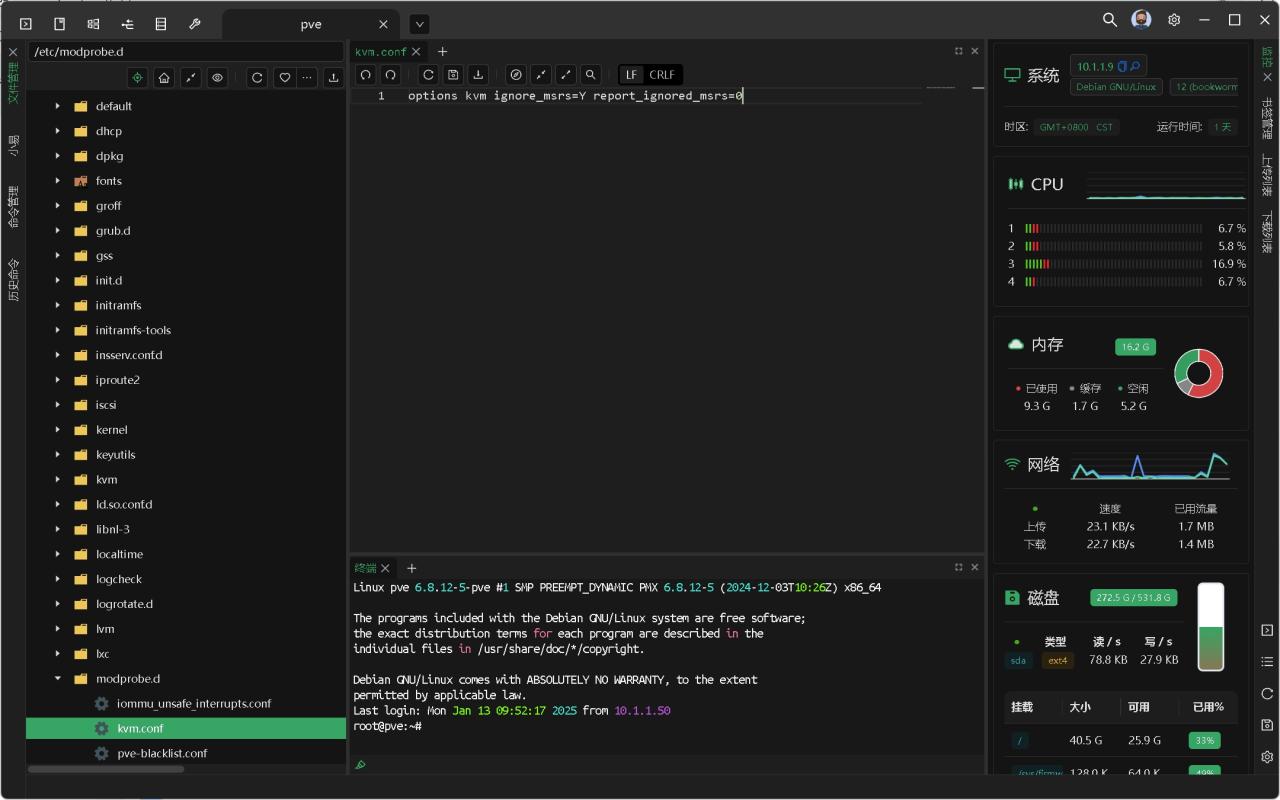Click the wrench tools icon in top bar
This screenshot has height=800, width=1280.
click(195, 23)
